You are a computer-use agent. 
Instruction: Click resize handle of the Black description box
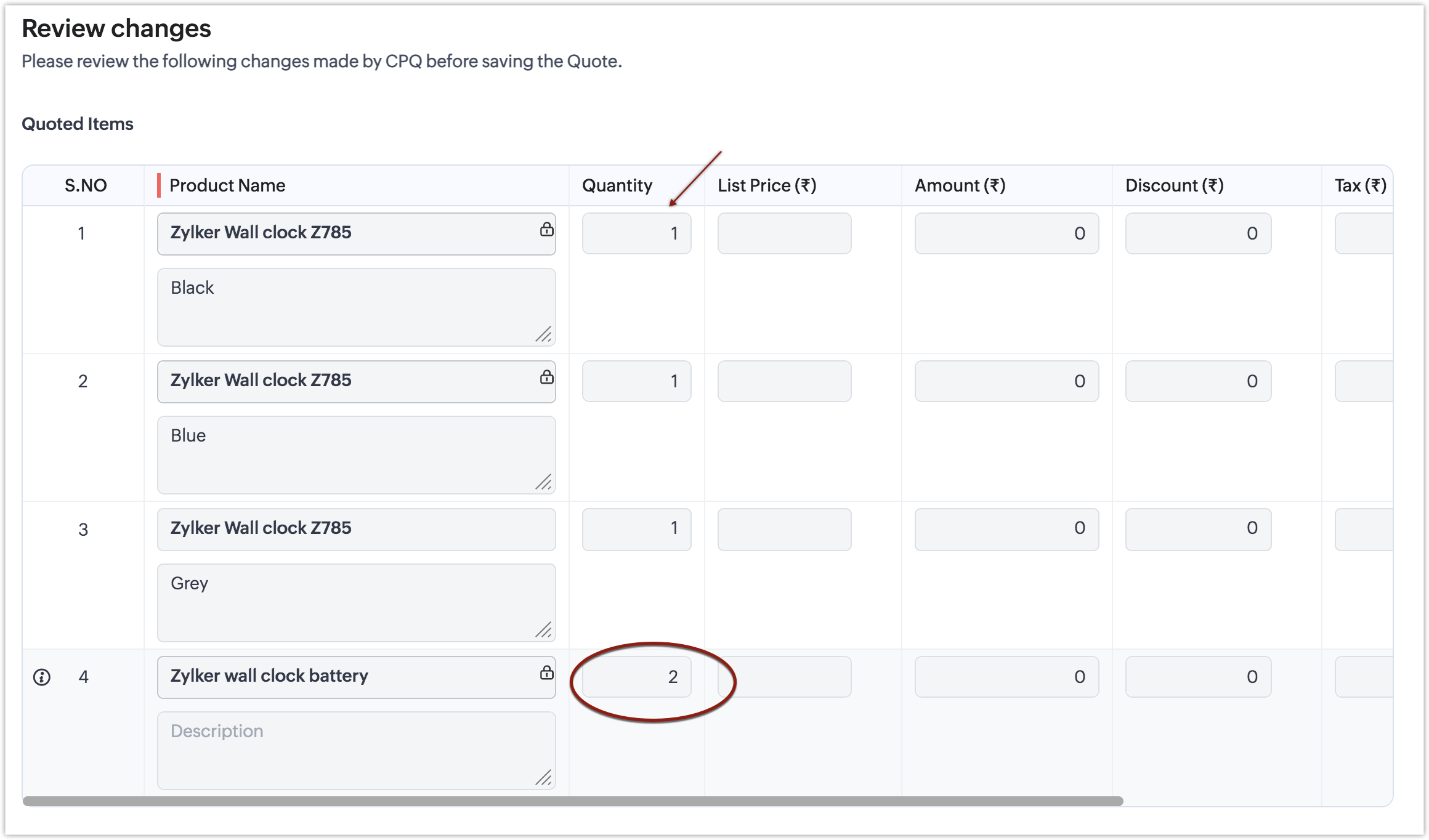544,334
